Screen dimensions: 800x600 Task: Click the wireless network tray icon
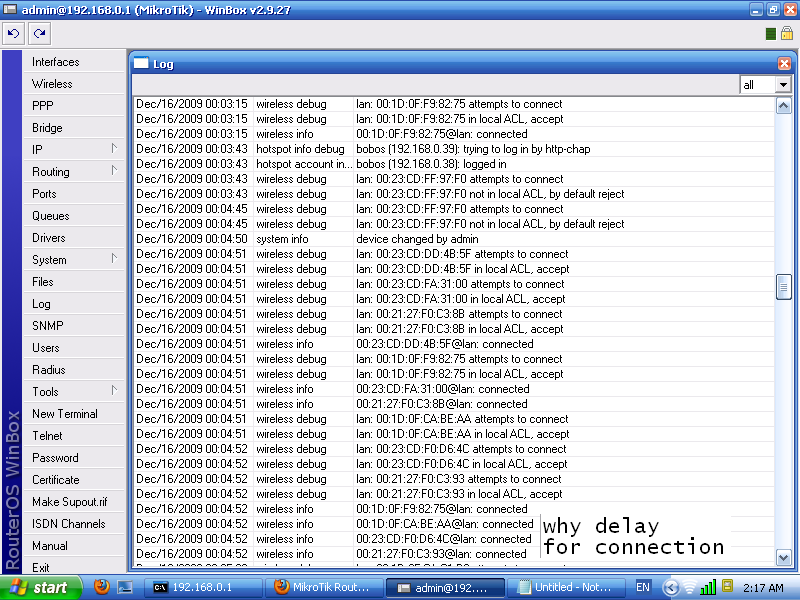click(x=690, y=588)
